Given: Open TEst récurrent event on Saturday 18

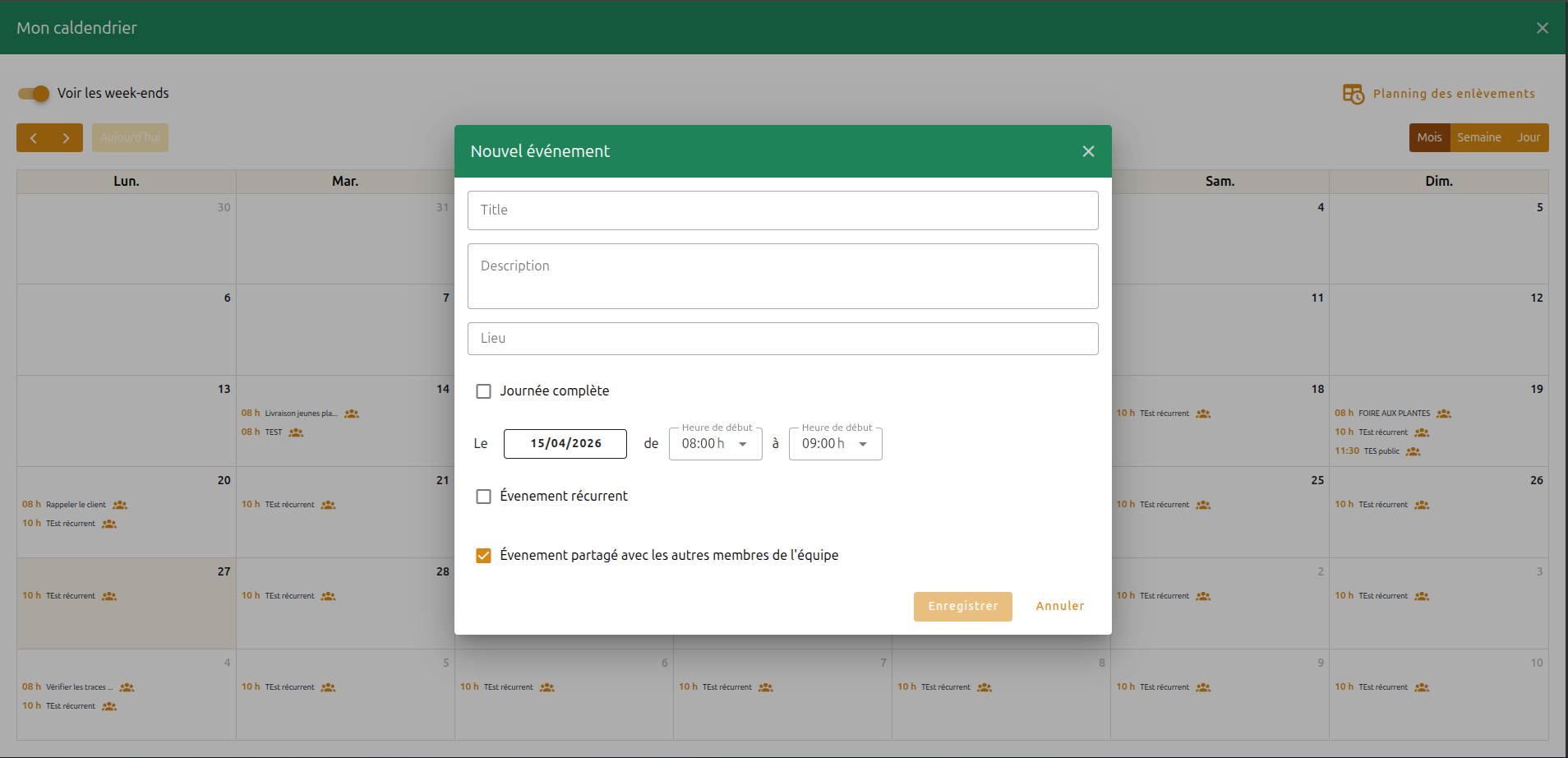Looking at the screenshot, I should tap(1164, 414).
